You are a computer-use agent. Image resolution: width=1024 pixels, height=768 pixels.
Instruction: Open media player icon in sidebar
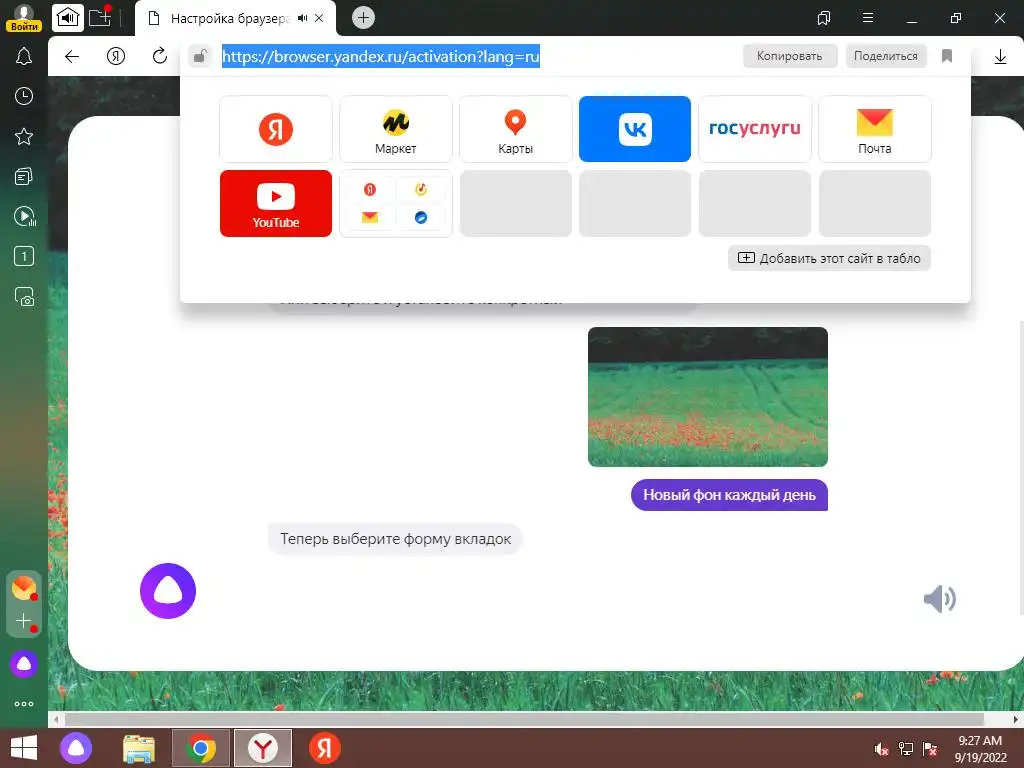24,216
